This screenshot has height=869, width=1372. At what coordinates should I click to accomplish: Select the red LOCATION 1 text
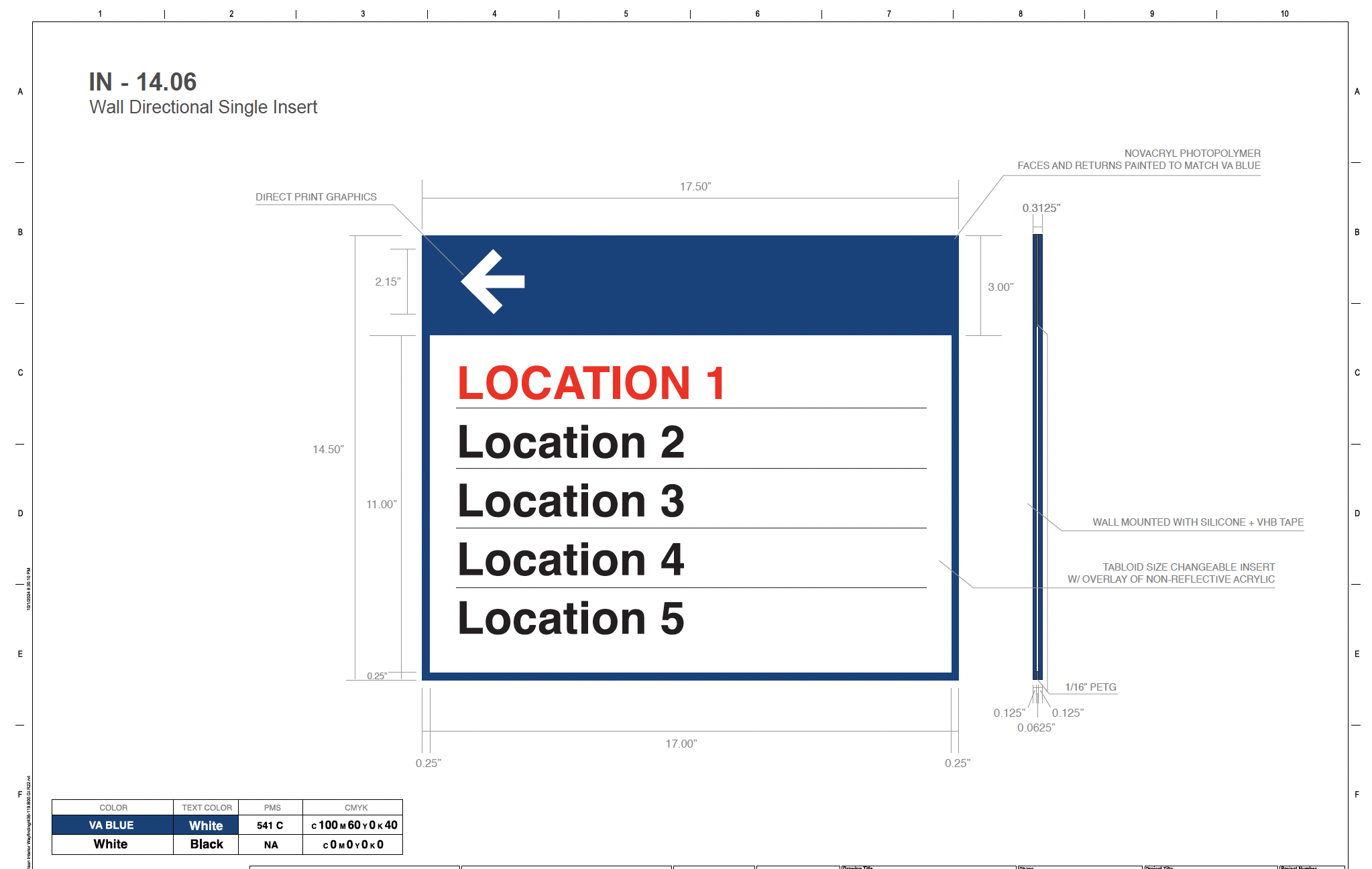[x=591, y=383]
